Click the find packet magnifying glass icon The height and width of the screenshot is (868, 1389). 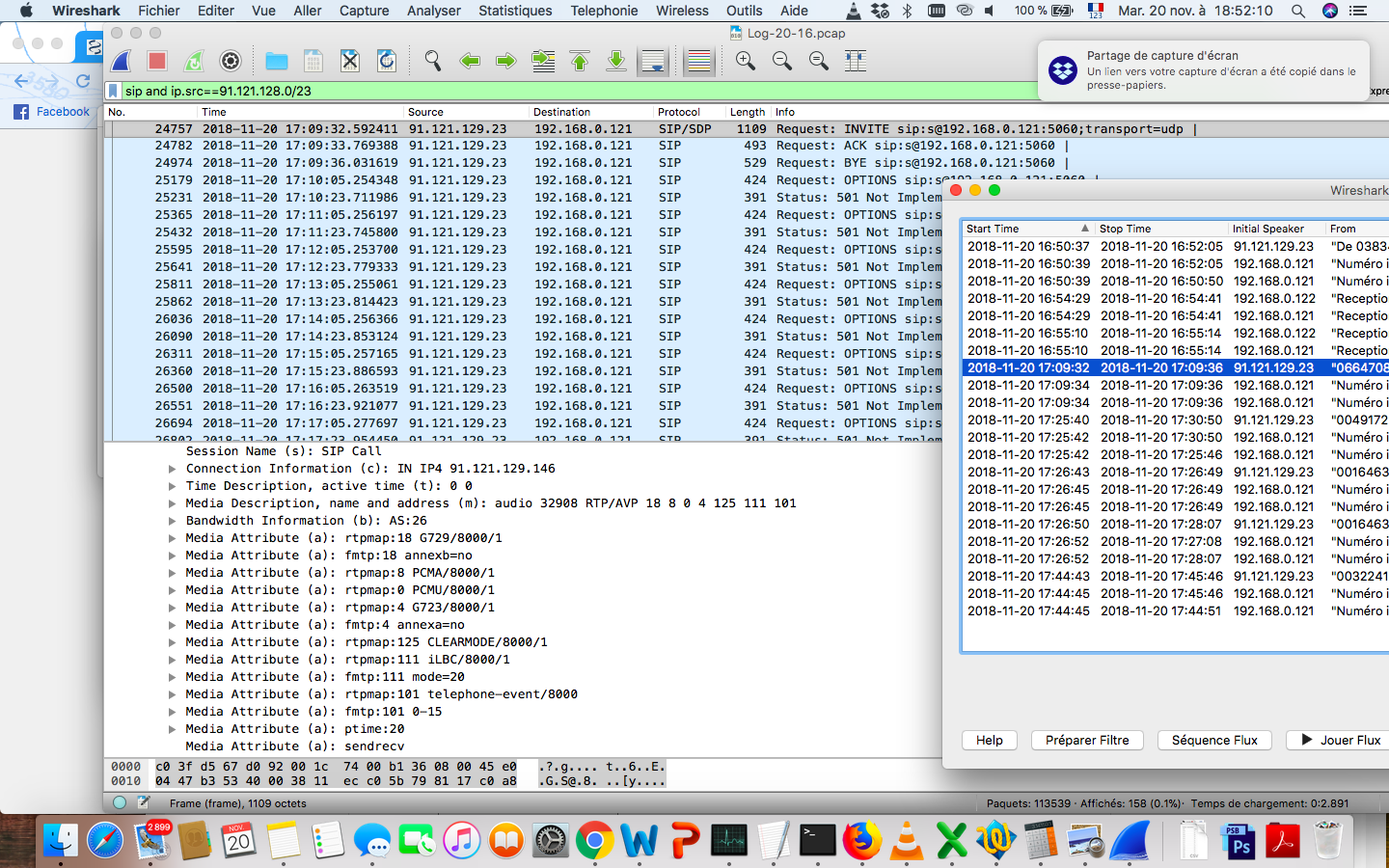coord(433,62)
